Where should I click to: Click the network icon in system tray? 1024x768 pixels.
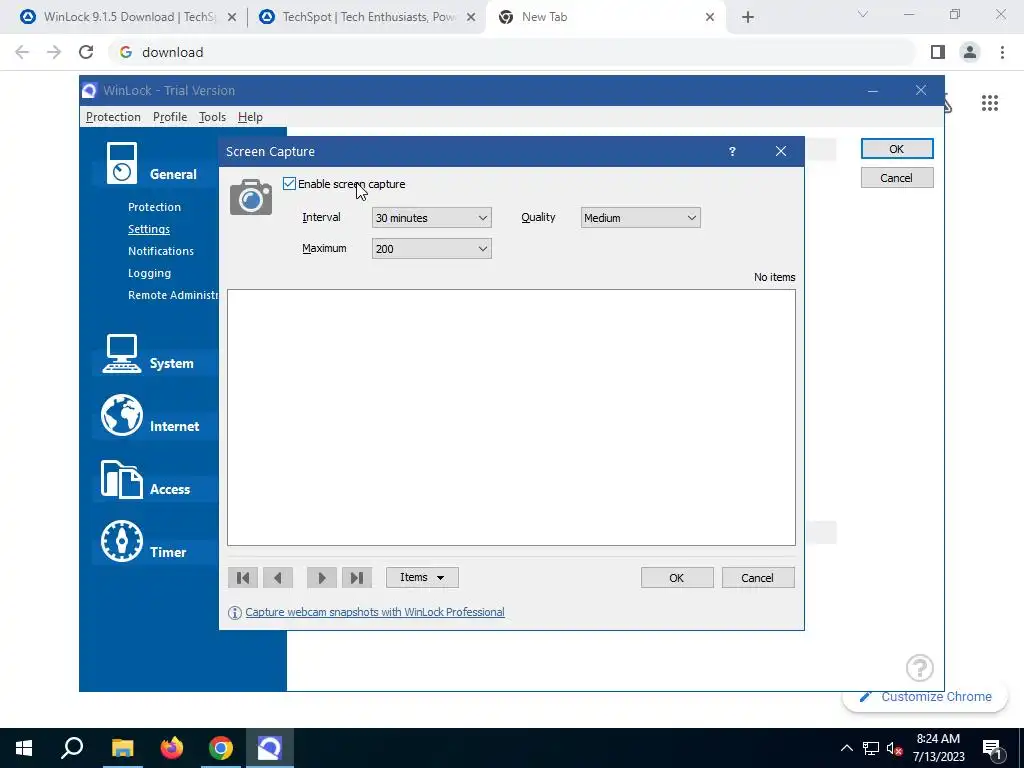pos(871,748)
